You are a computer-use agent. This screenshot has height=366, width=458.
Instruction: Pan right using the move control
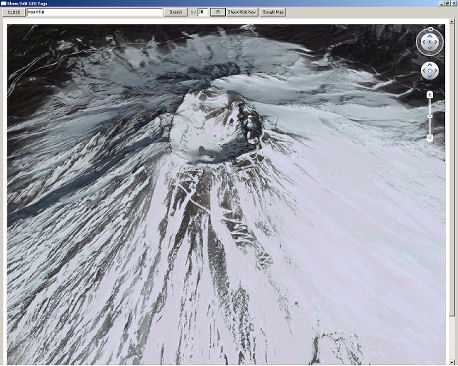[435, 71]
